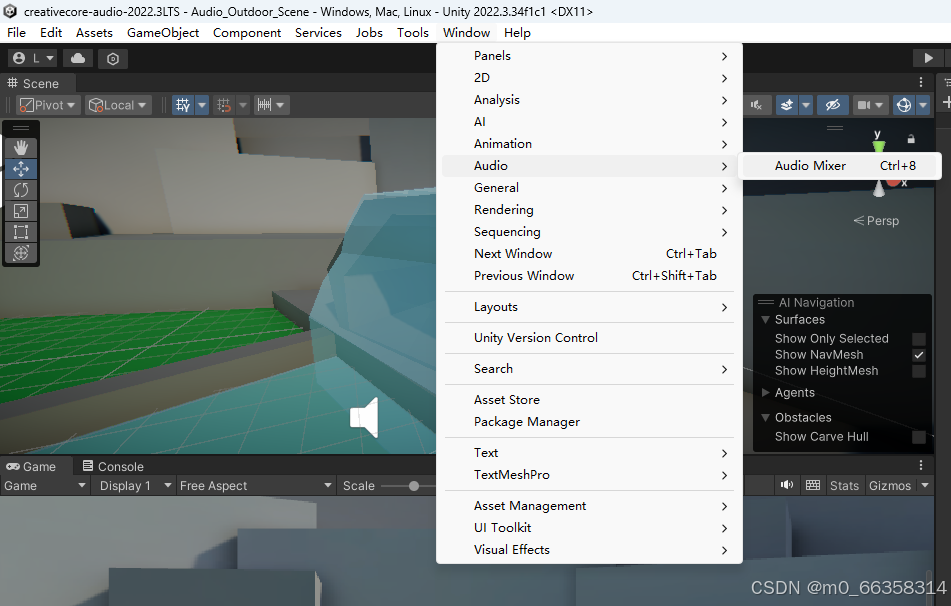Select the Hand view tool
Viewport: 951px width, 606px height.
tap(21, 147)
